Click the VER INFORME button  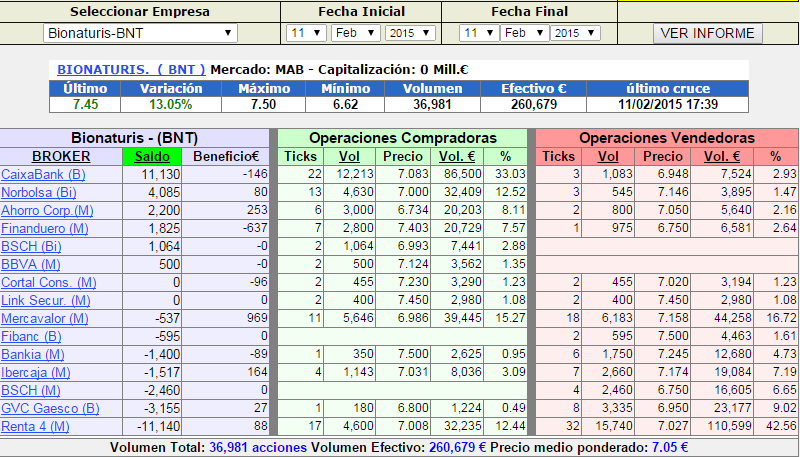pos(708,34)
